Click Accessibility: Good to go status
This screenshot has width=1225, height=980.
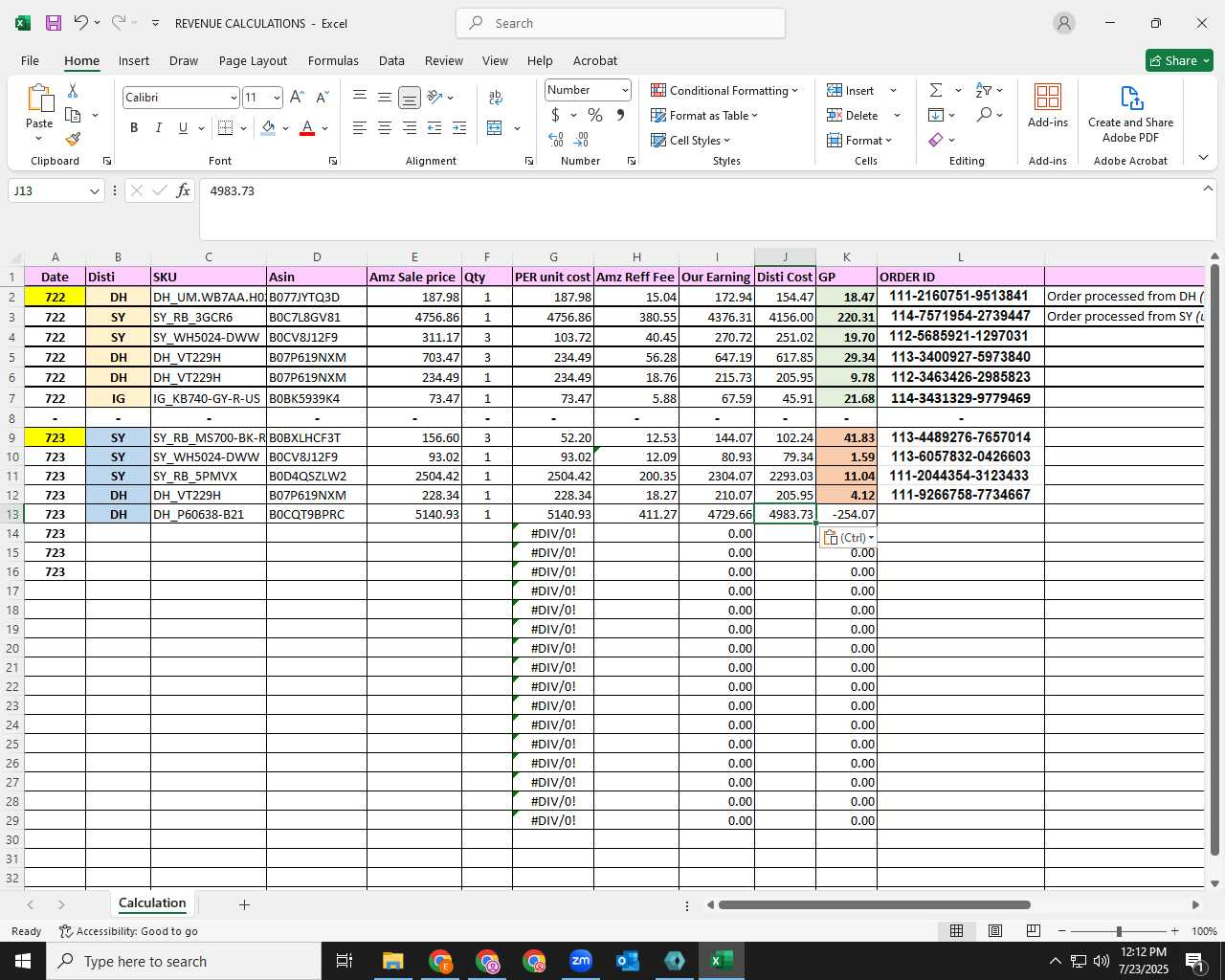coord(129,931)
